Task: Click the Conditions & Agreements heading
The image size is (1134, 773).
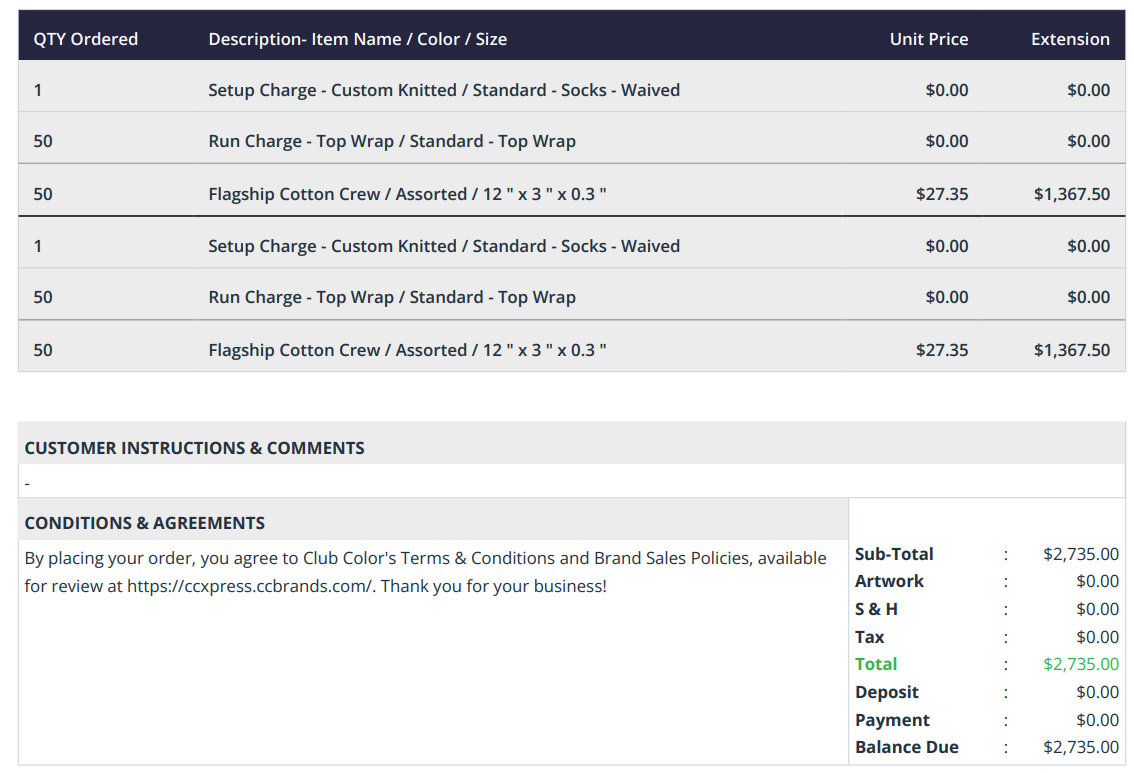Action: (x=145, y=524)
